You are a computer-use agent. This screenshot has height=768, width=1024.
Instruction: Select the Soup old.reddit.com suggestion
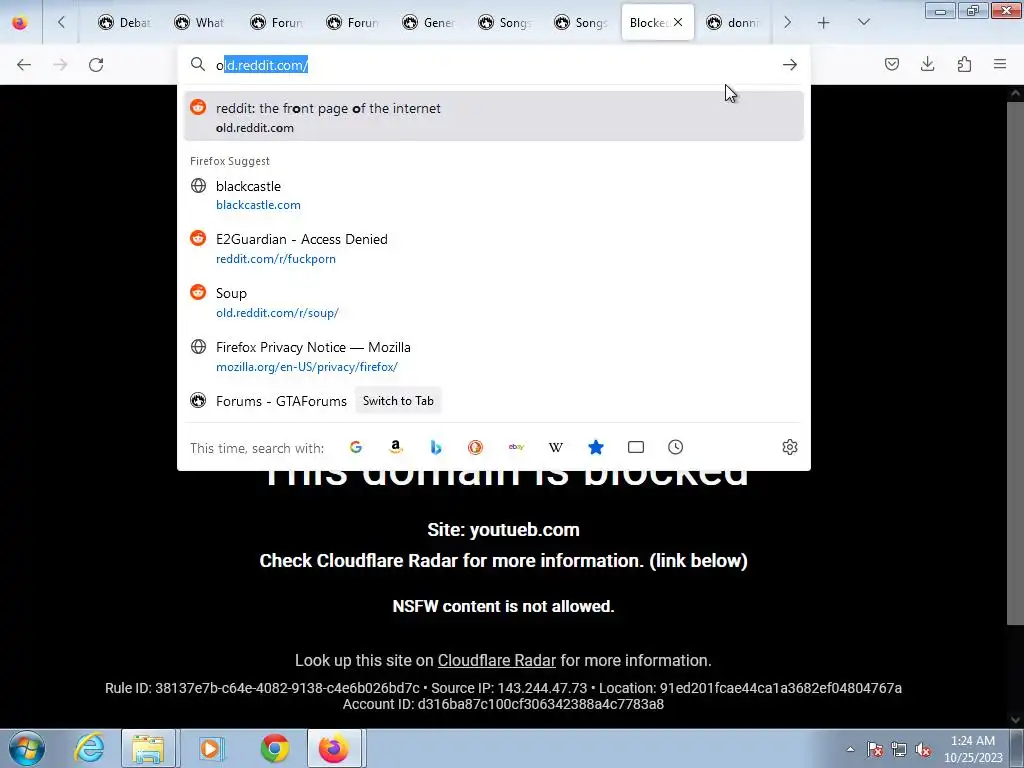tap(494, 302)
